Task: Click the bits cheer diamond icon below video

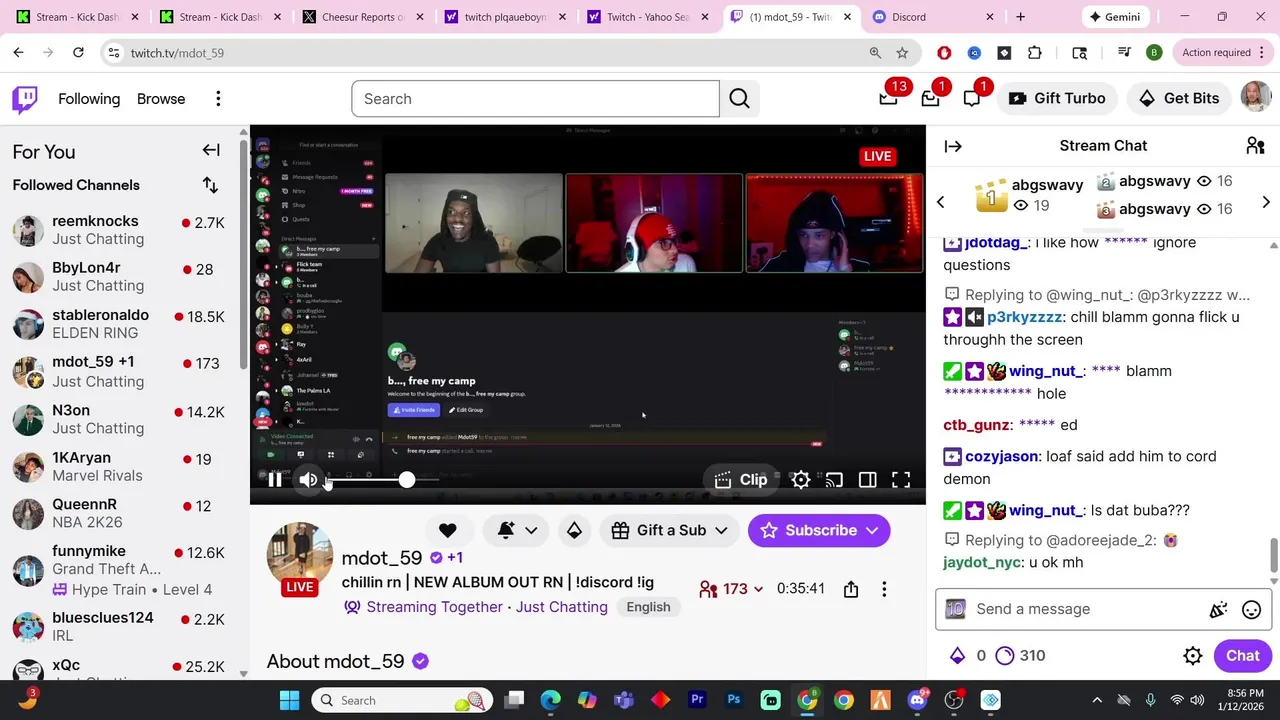Action: [574, 530]
